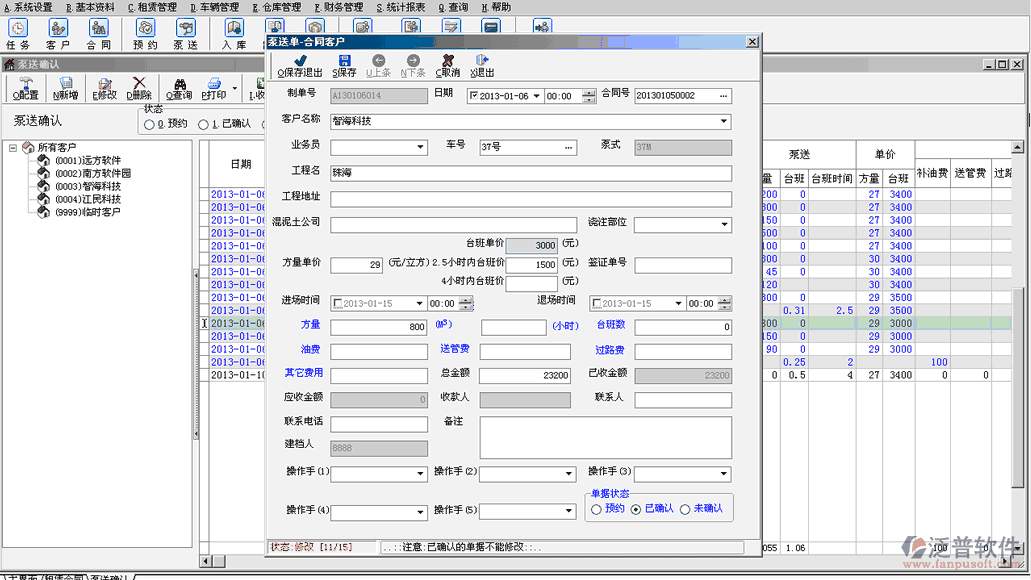Open the Customer (客户) main toolbar icon

[x=58, y=29]
